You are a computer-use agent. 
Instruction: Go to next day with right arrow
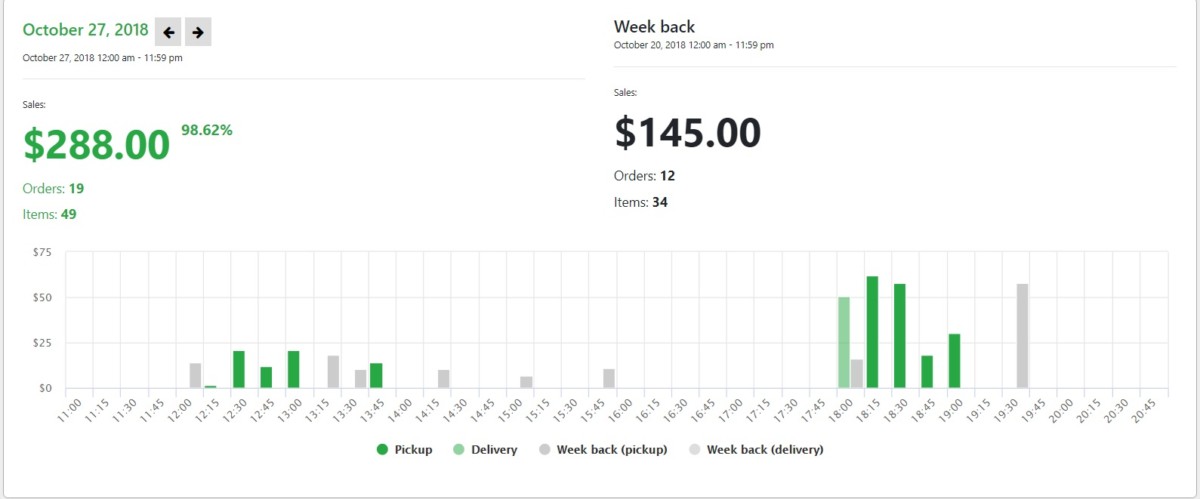point(198,32)
